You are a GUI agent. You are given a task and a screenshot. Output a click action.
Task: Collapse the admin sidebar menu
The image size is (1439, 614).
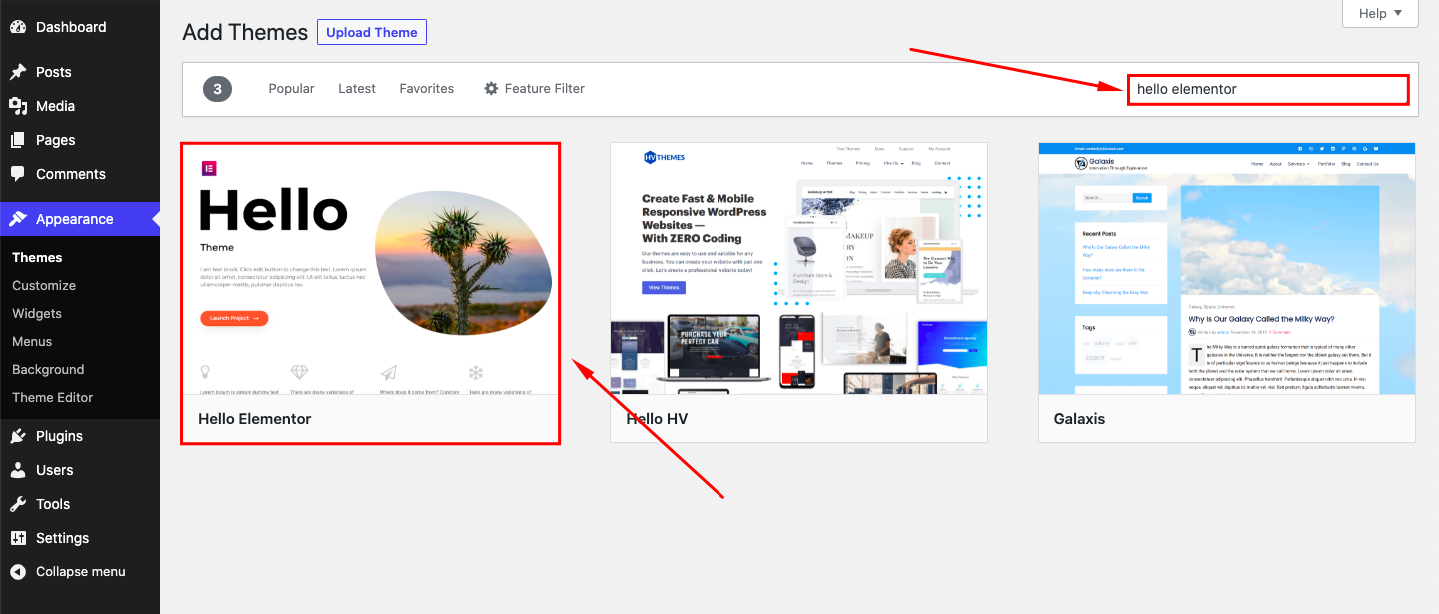(x=80, y=572)
